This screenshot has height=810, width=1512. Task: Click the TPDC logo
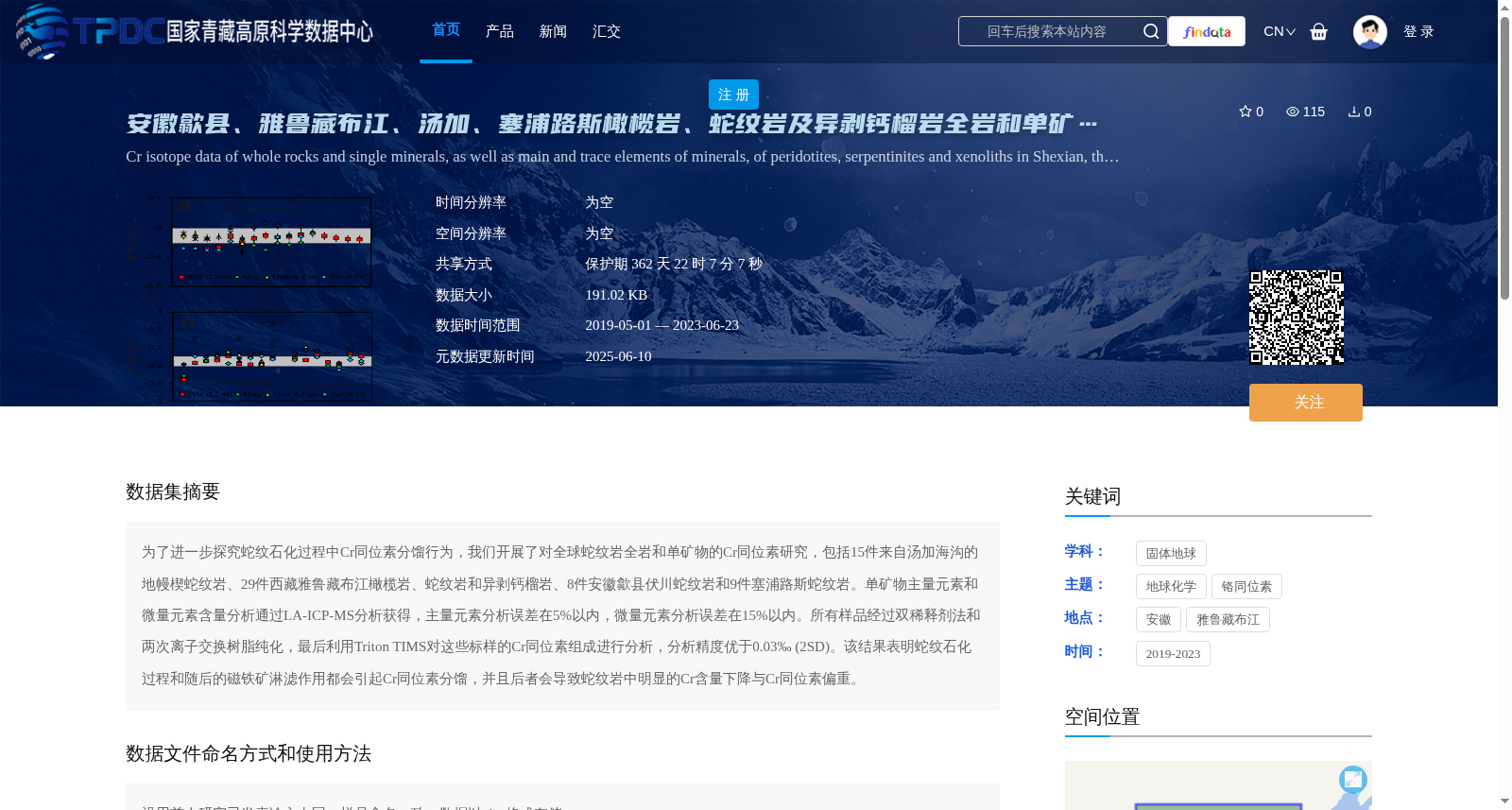[195, 31]
